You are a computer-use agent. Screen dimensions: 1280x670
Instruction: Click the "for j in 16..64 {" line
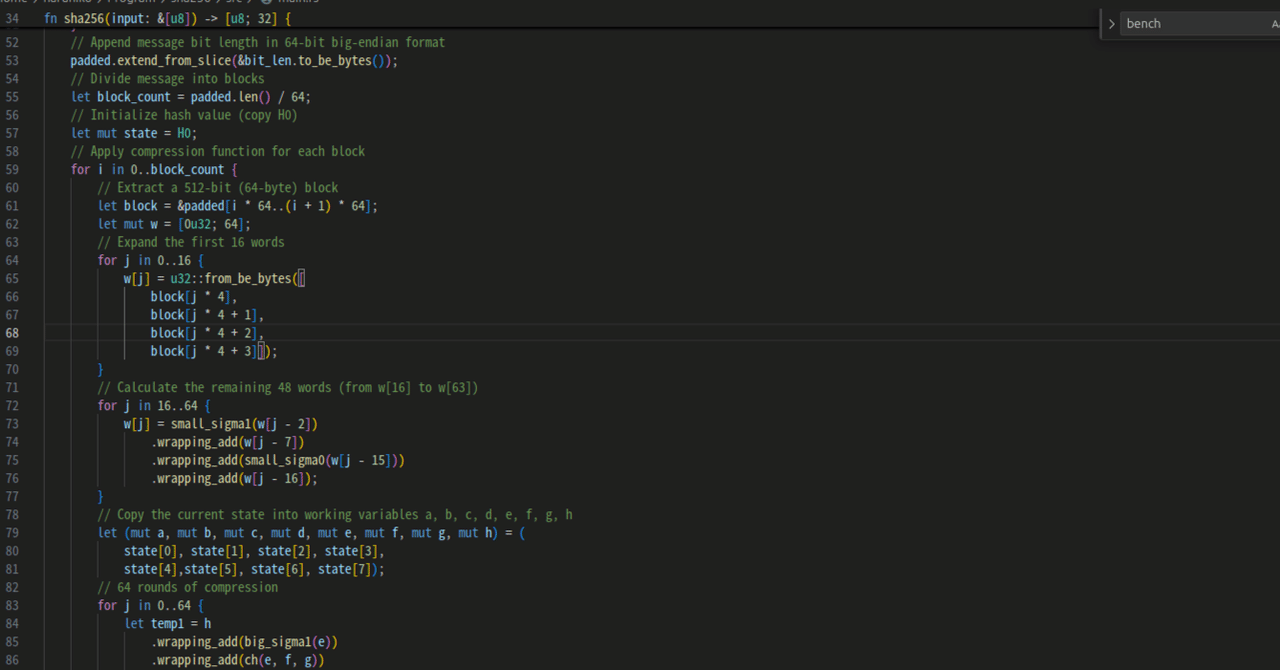pos(154,405)
